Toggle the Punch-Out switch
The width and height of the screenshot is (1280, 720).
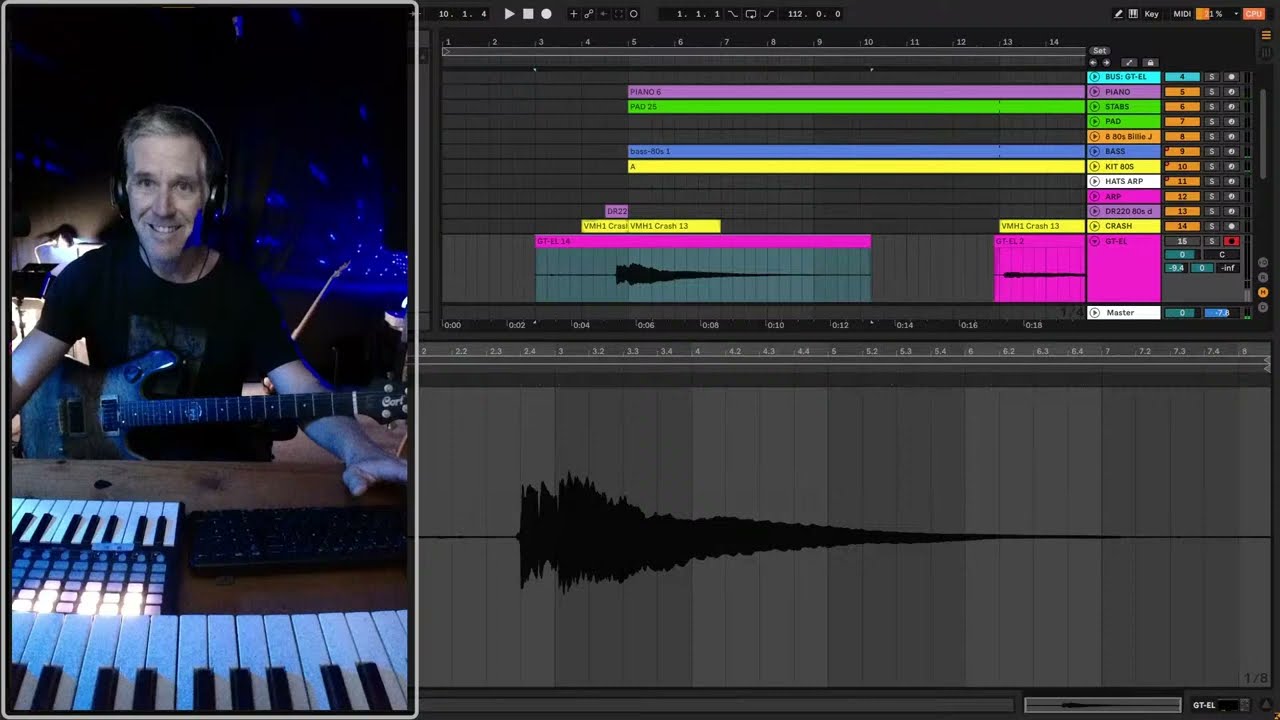(x=768, y=14)
